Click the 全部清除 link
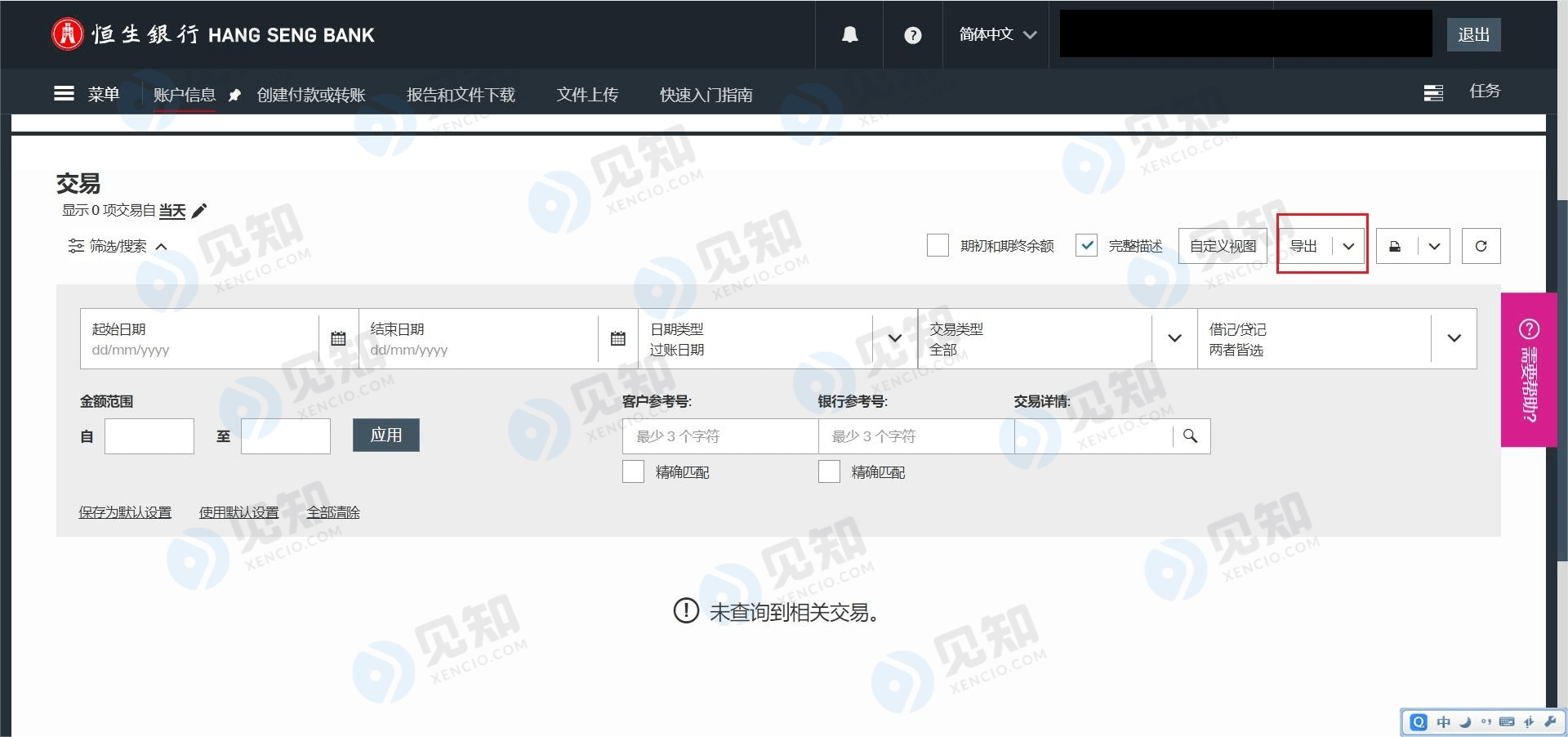The width and height of the screenshot is (1568, 737). coord(333,512)
